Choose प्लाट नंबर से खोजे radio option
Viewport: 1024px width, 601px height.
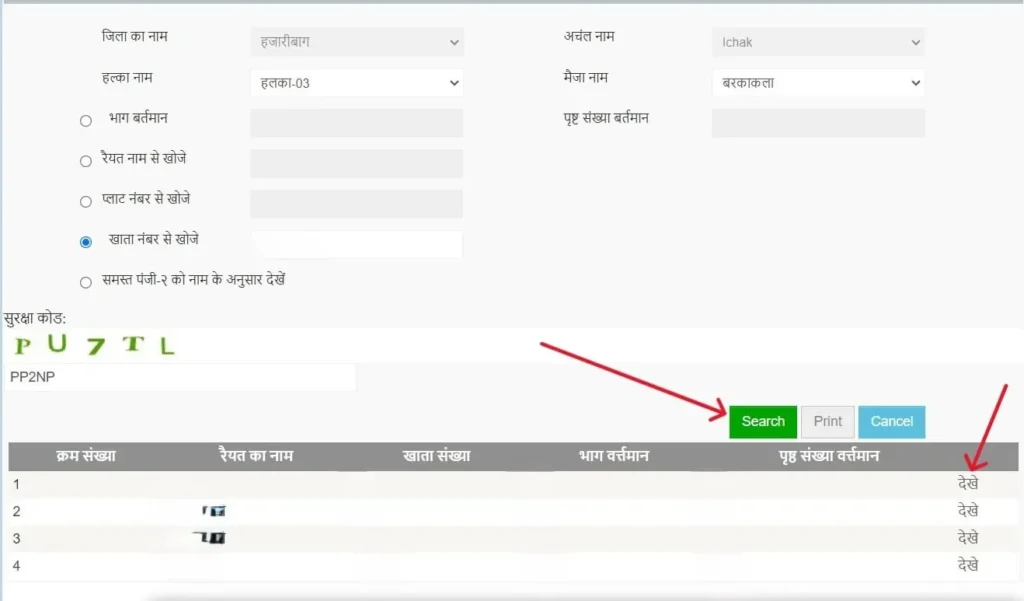pos(85,202)
